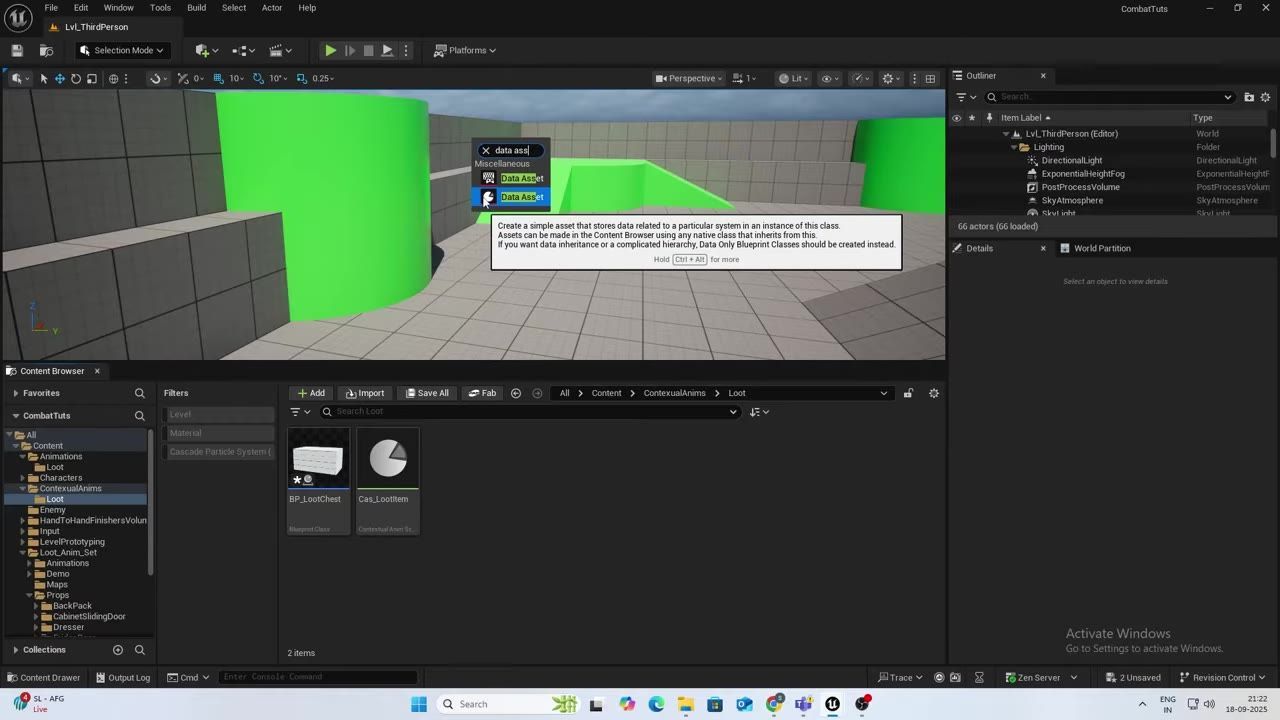The image size is (1280, 720).
Task: Open the Lit view mode dropdown
Action: [794, 78]
